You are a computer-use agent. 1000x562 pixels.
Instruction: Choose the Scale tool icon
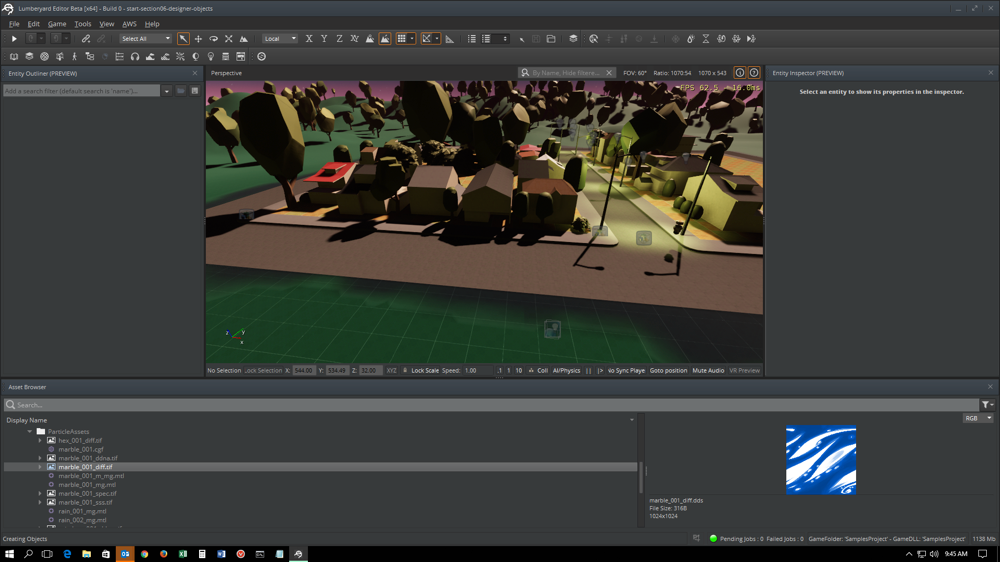pyautogui.click(x=229, y=39)
